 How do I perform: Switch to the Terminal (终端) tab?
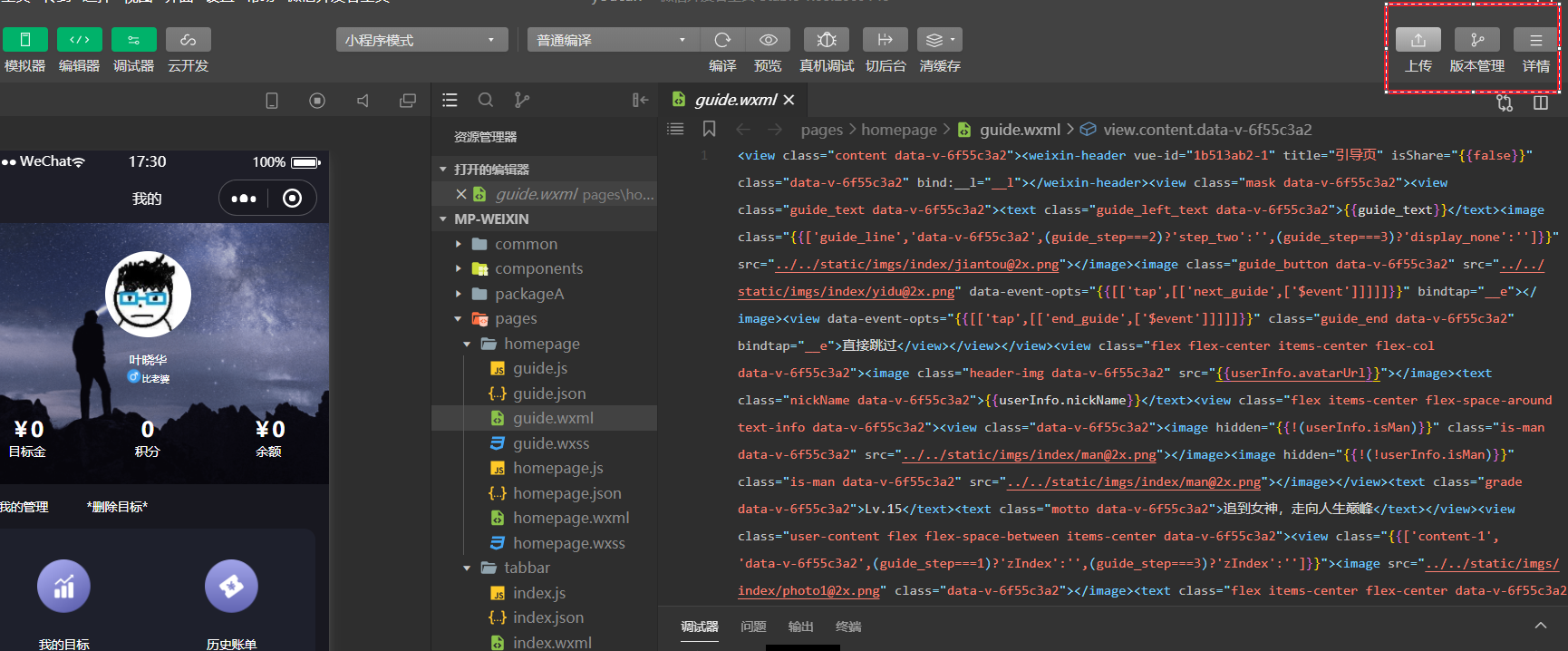point(848,627)
